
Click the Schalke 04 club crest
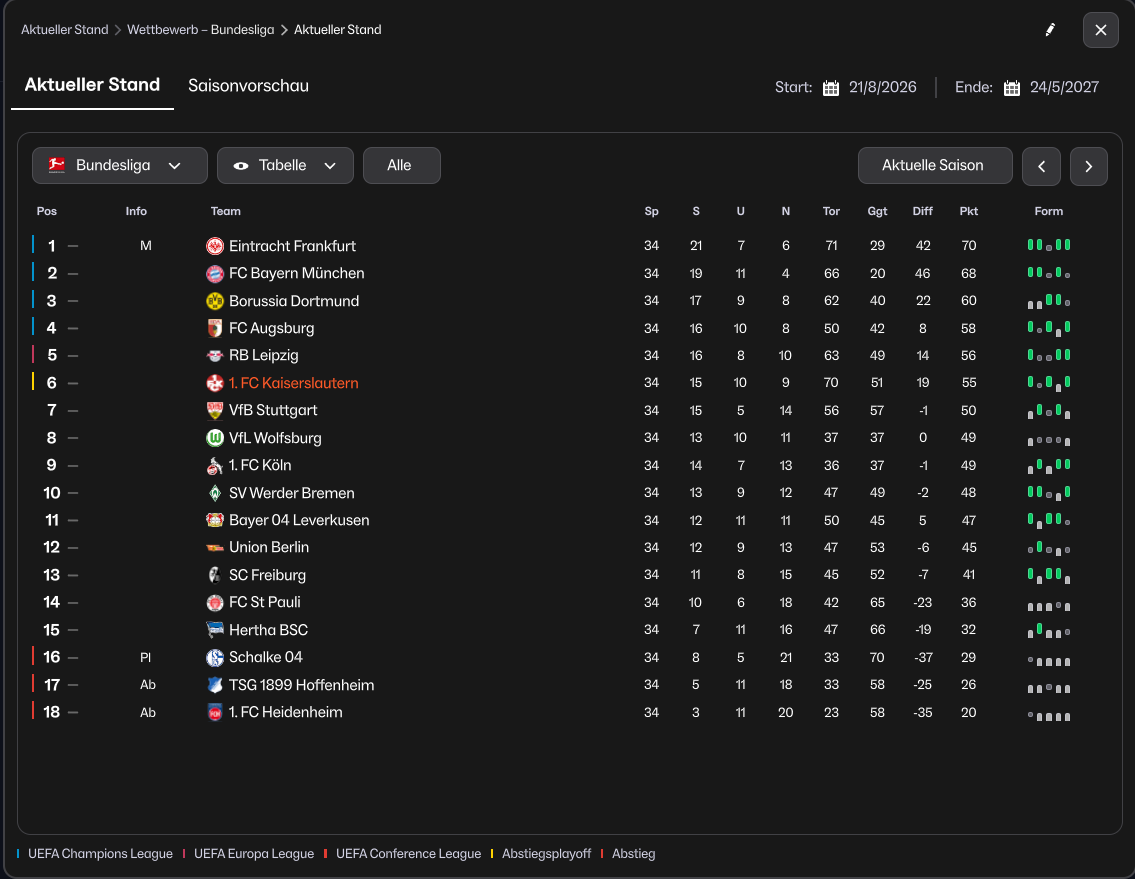215,657
